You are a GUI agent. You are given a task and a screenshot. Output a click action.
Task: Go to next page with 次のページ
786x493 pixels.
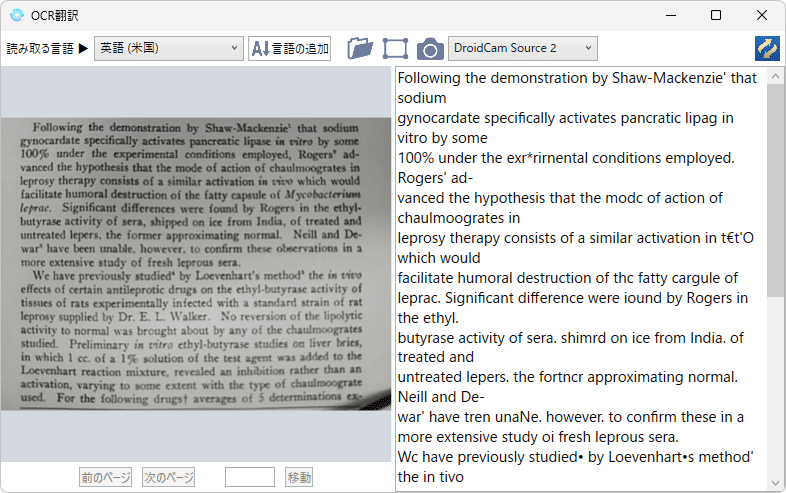pos(168,477)
